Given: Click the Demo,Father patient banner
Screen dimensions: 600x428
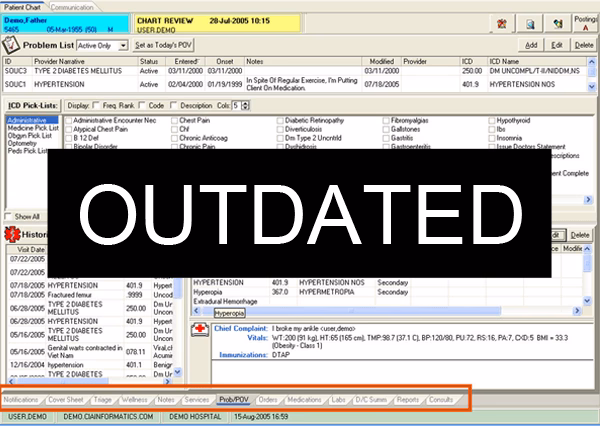Looking at the screenshot, I should [x=65, y=24].
